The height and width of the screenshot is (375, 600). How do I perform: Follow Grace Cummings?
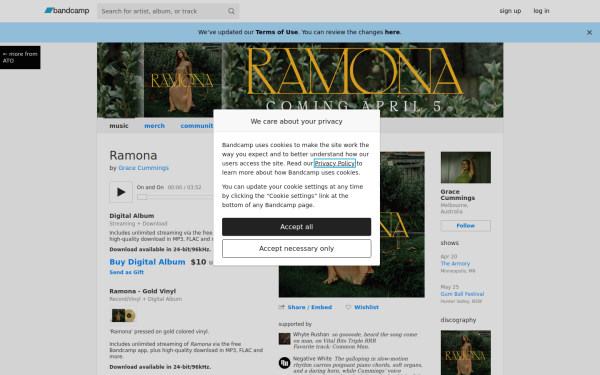point(466,226)
